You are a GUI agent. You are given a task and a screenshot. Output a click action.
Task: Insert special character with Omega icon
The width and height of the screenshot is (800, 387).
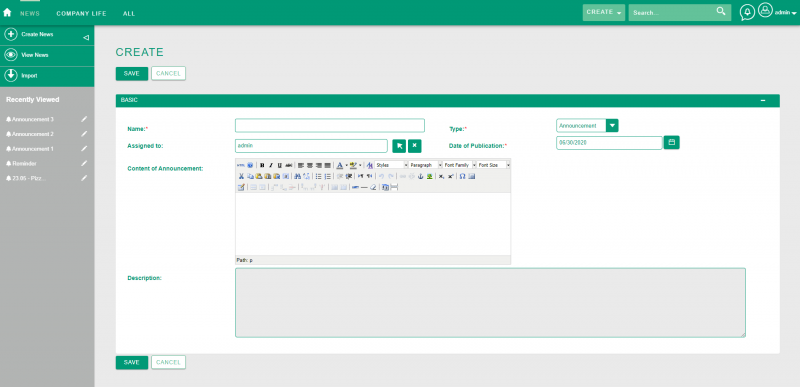[x=463, y=176]
